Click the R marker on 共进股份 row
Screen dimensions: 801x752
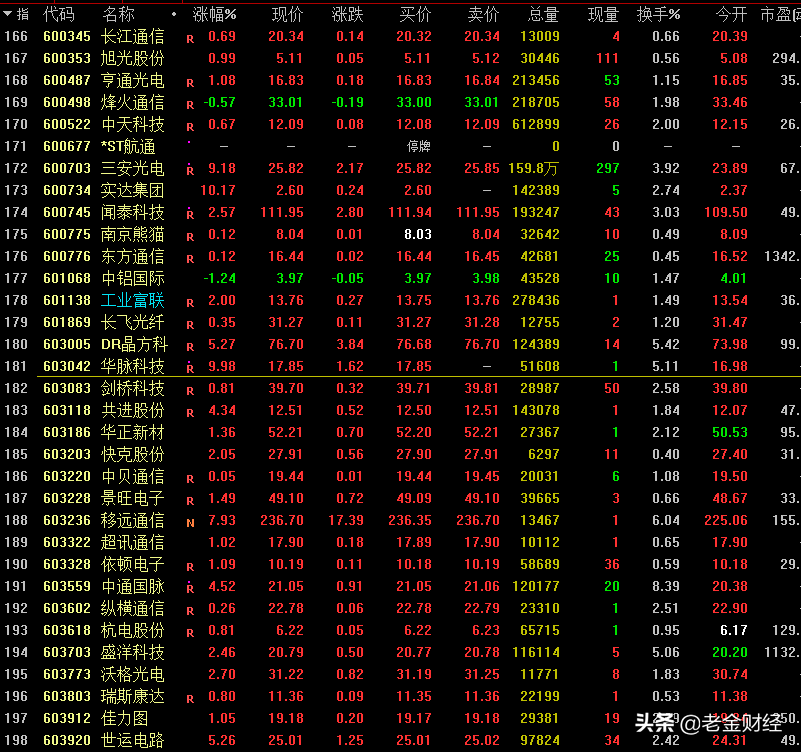point(190,413)
